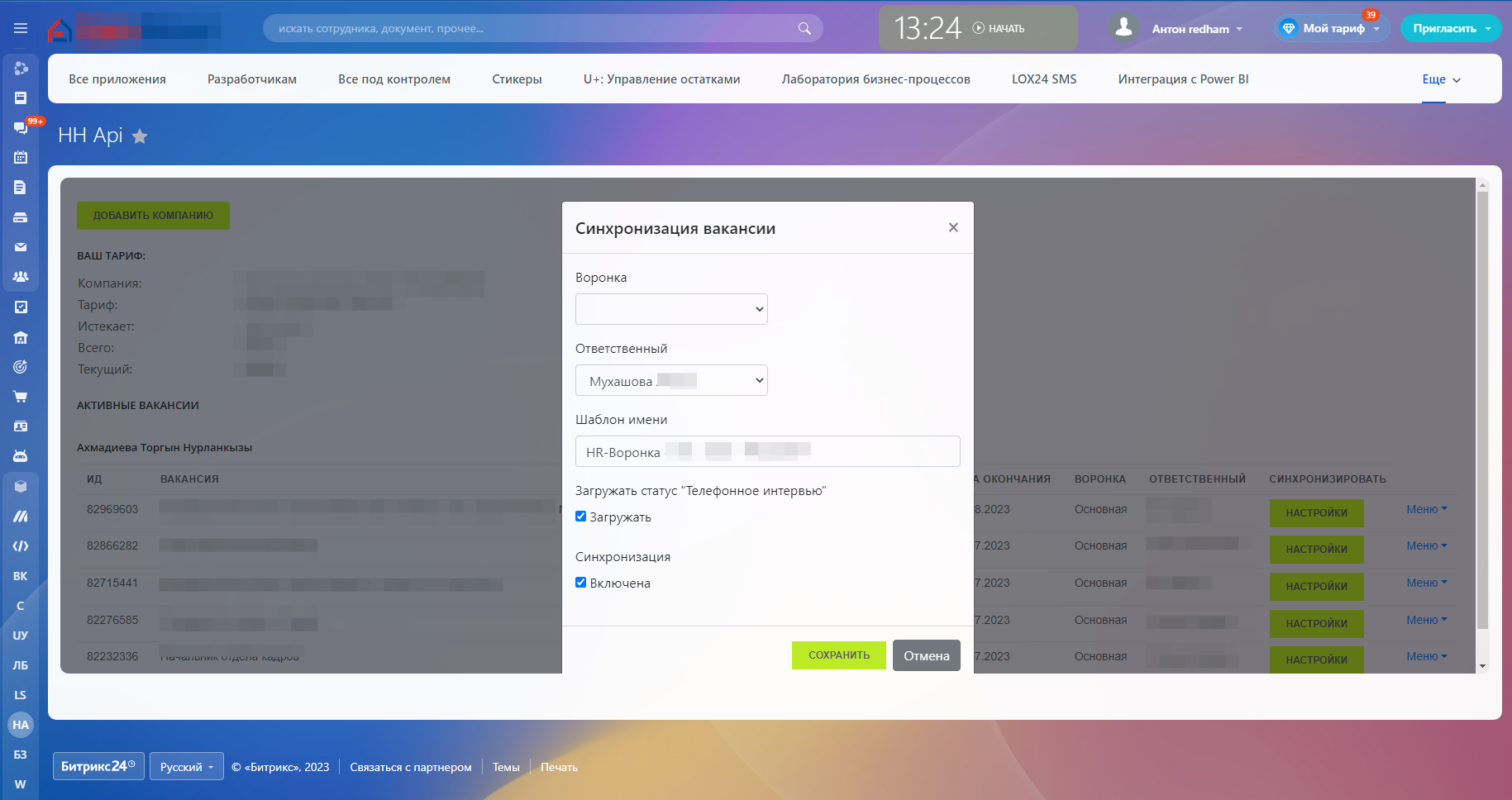Open the hamburger menu in sidebar
1512x800 pixels.
(x=21, y=28)
